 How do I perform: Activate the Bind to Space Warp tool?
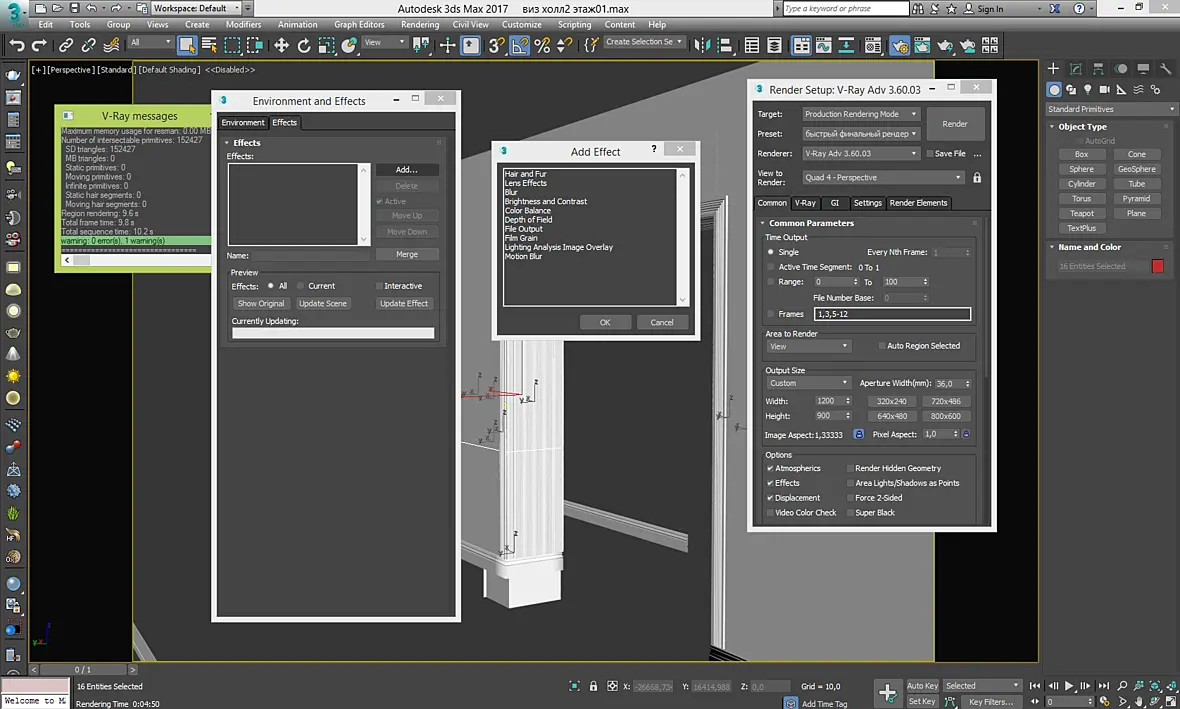(111, 45)
